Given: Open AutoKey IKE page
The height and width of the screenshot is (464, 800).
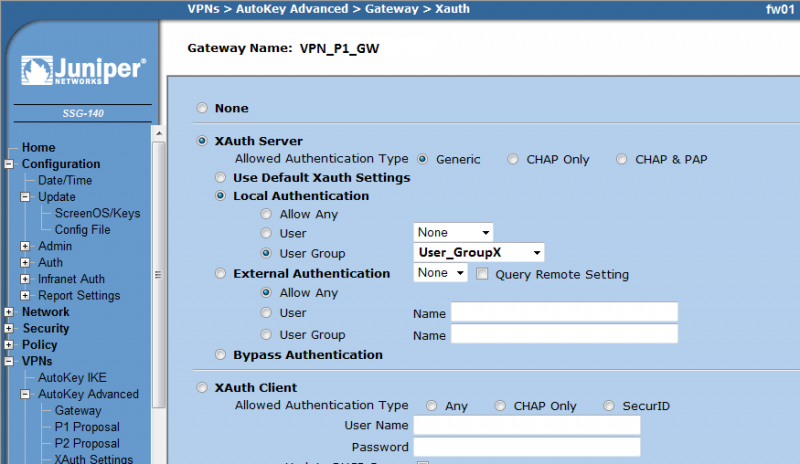Looking at the screenshot, I should coord(72,378).
